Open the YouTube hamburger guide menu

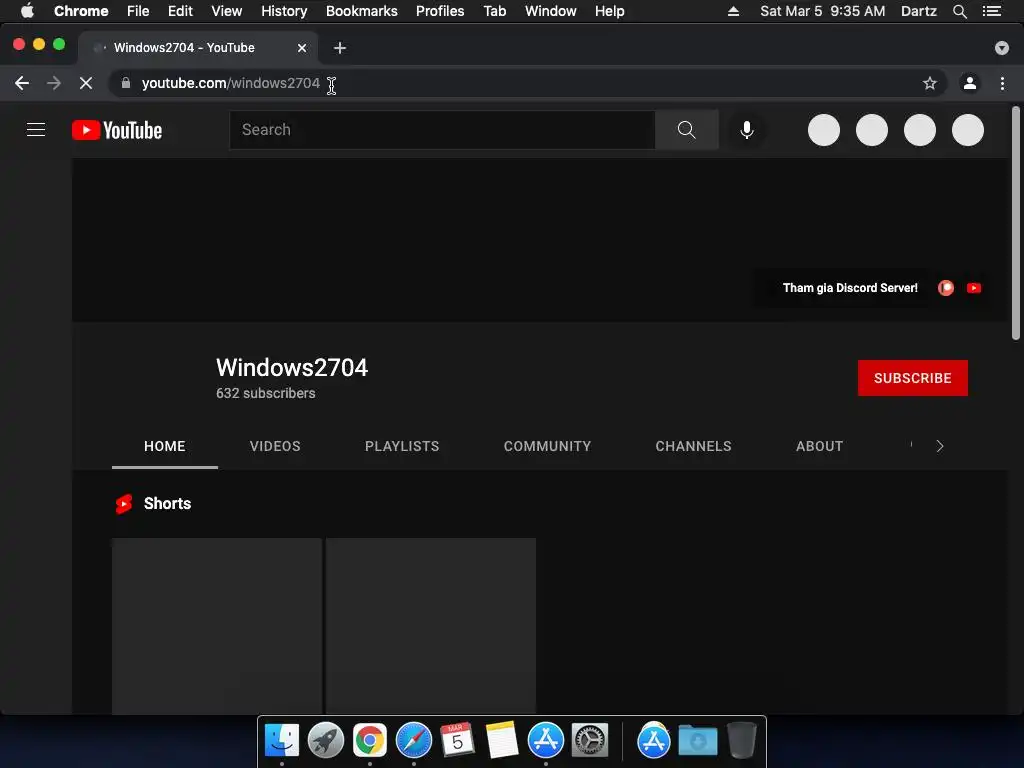36,130
